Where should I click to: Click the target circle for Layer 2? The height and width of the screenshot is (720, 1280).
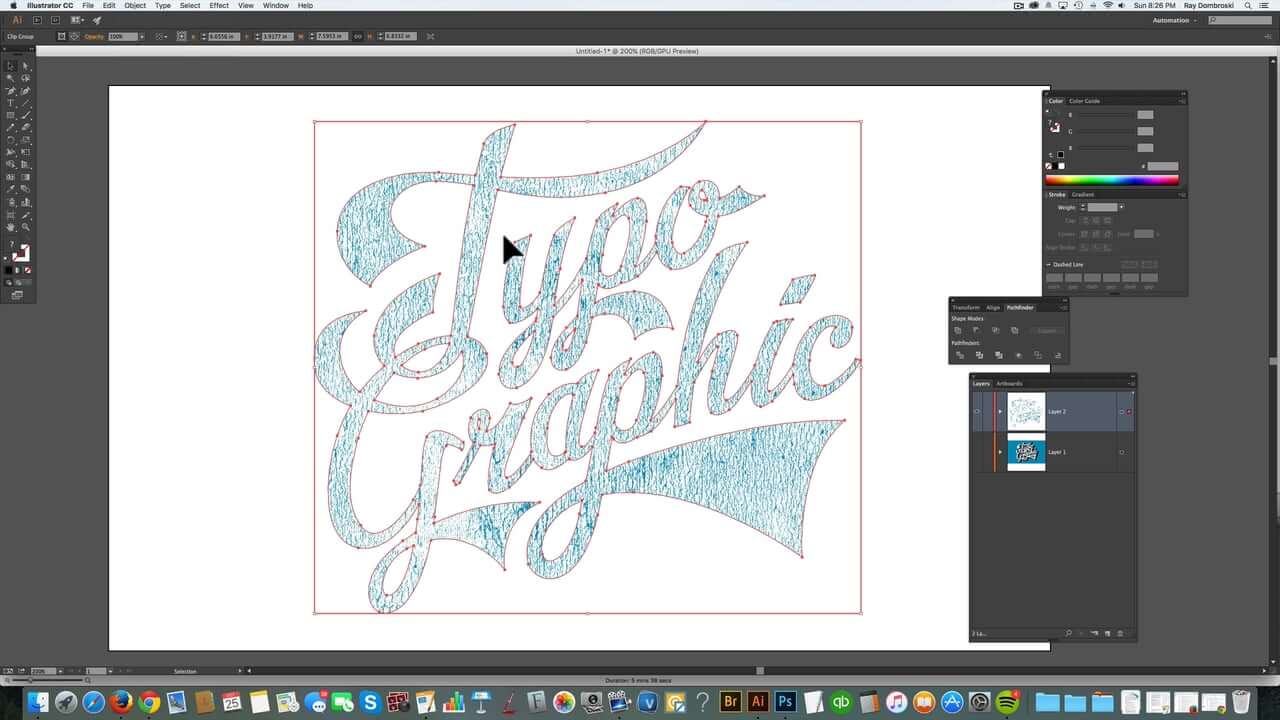pos(1121,411)
